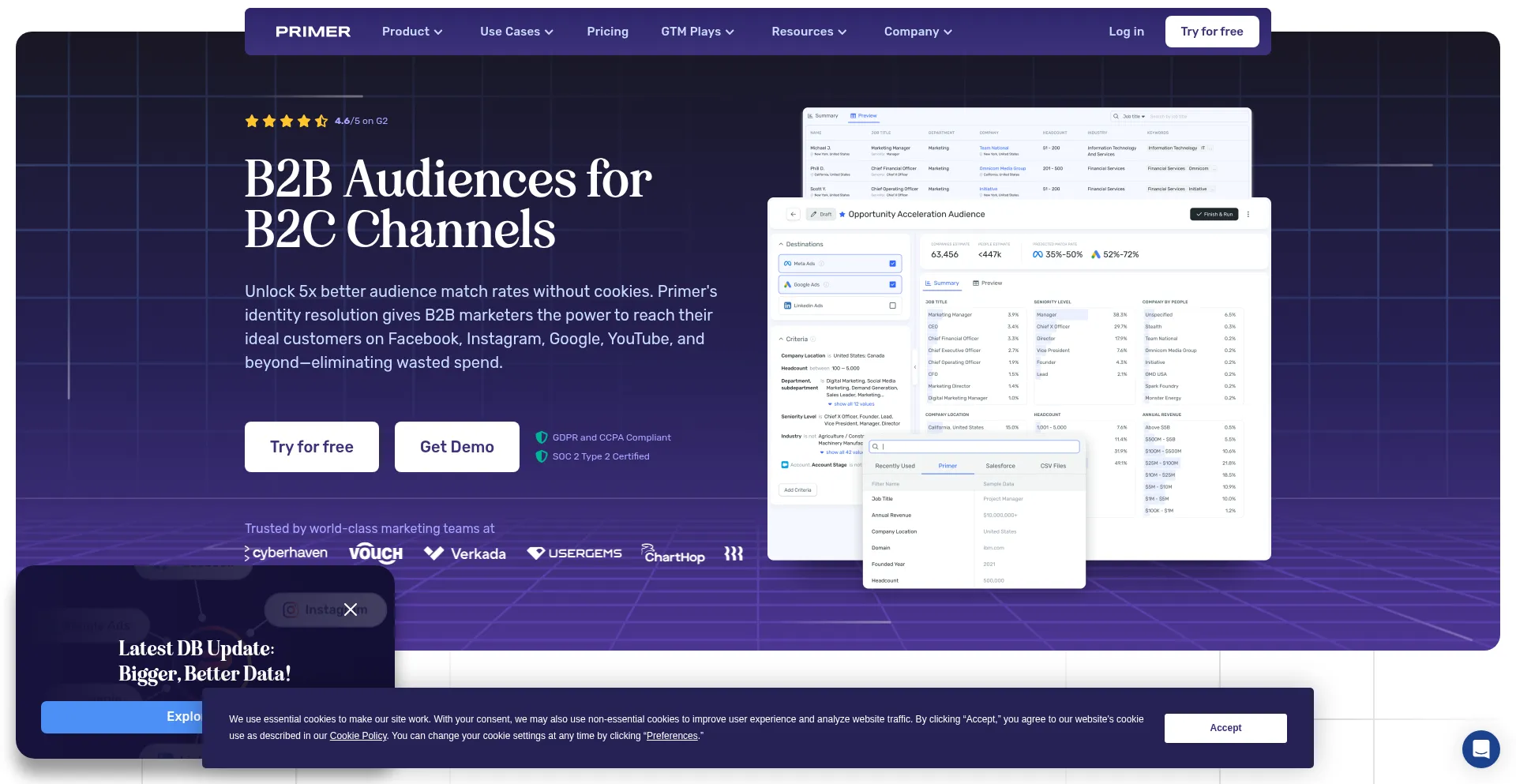Open the Pricing page from navbar

[607, 32]
